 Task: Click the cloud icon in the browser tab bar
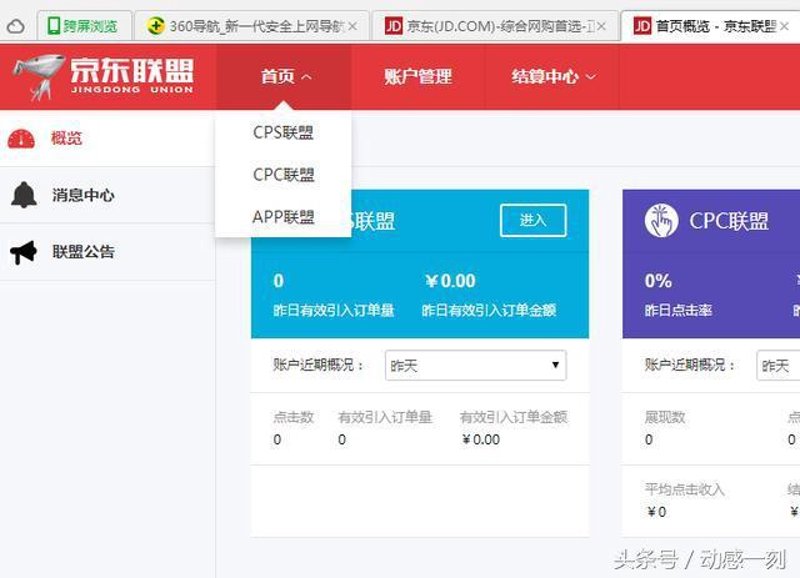click(15, 26)
